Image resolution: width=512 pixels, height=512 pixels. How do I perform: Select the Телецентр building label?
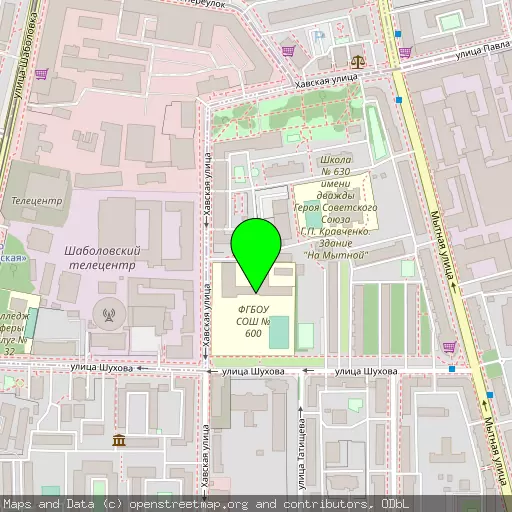pos(37,201)
